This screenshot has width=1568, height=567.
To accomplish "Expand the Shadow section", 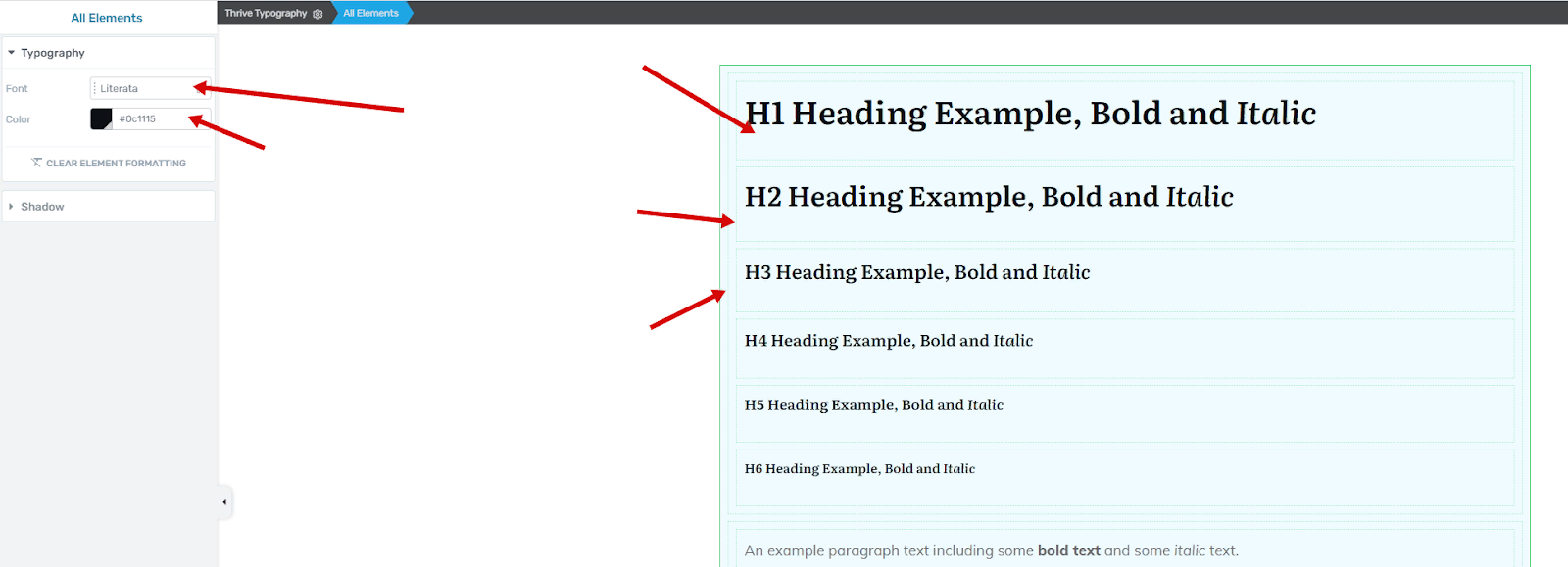I will [108, 207].
